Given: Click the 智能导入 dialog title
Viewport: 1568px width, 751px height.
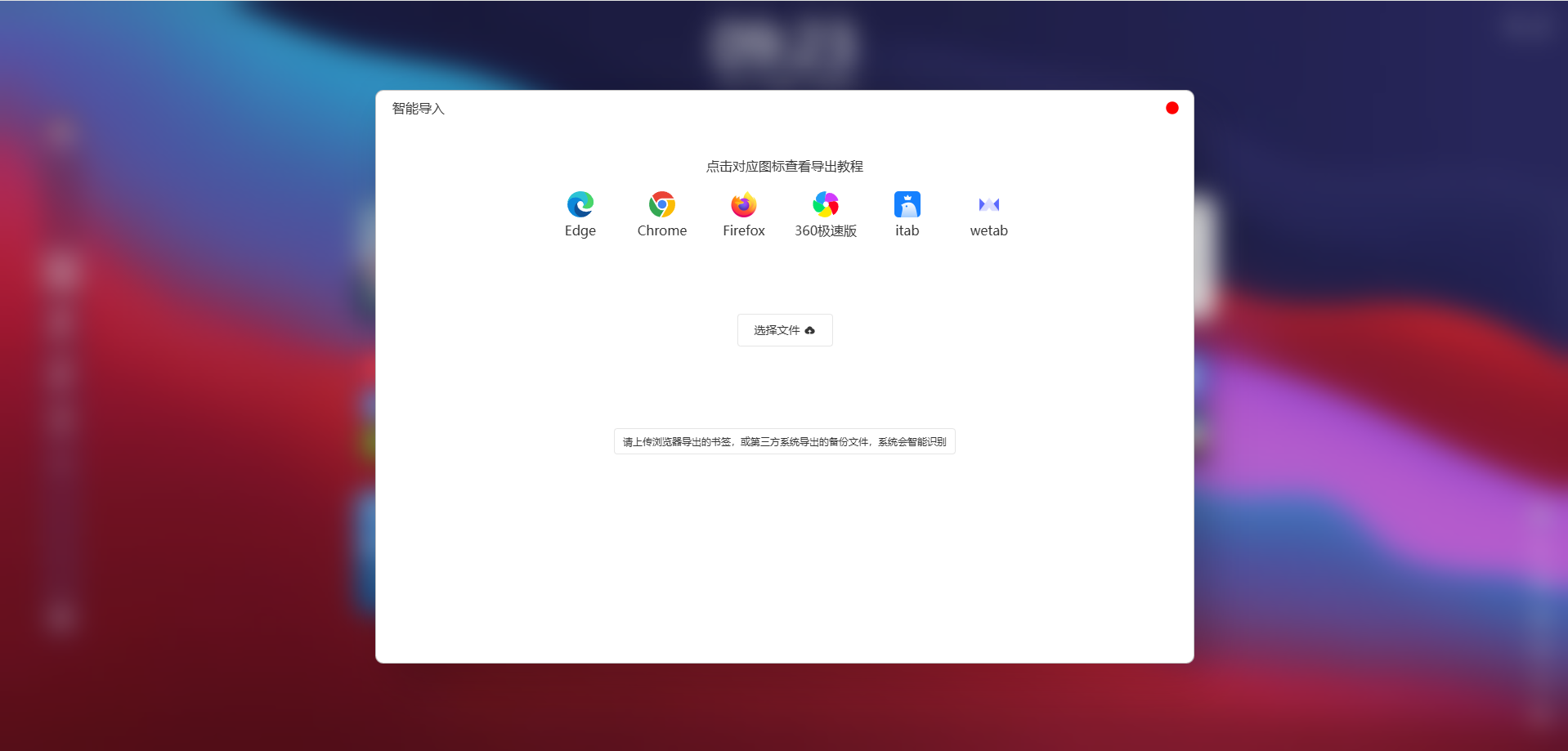Looking at the screenshot, I should tap(419, 109).
